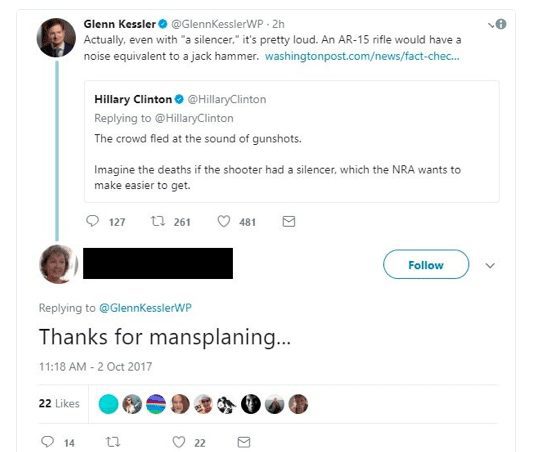This screenshot has width=547, height=452.
Task: Select the solid teal liker avatar
Action: click(x=108, y=404)
